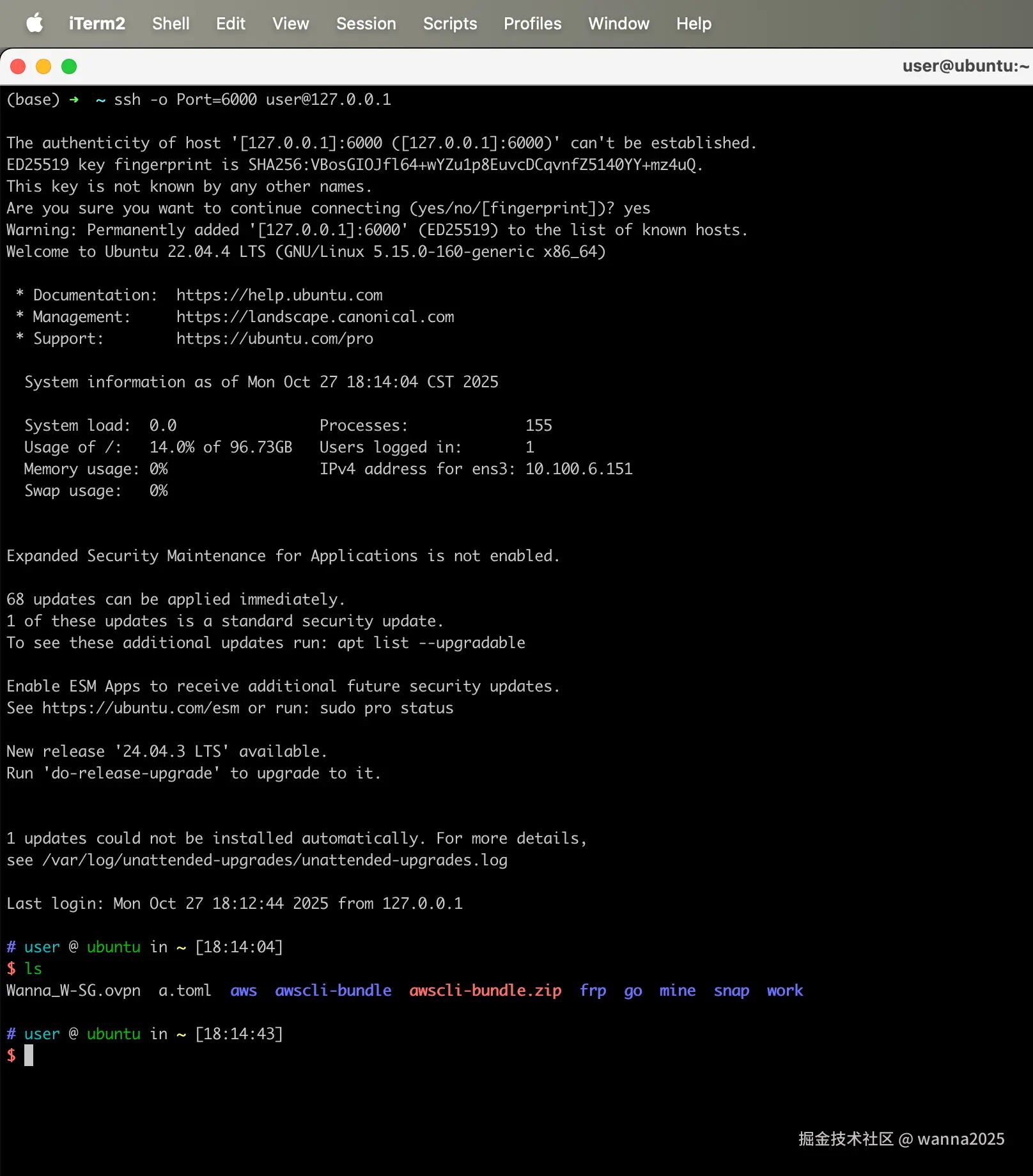Open the Profiles menu
The height and width of the screenshot is (1176, 1033).
(x=532, y=24)
